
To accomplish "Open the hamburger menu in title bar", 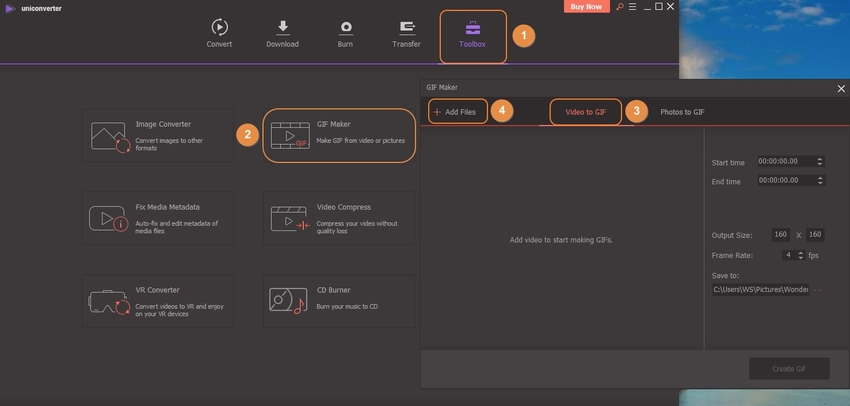I will point(633,7).
